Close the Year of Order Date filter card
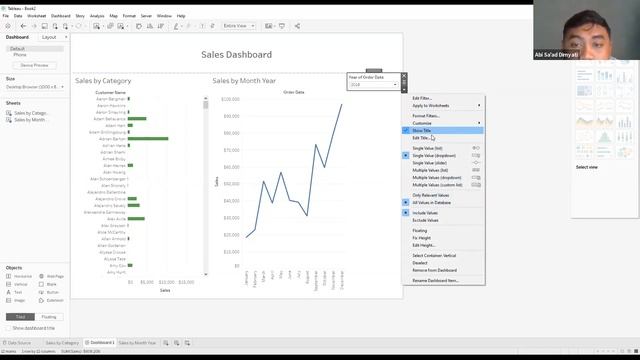Image resolution: width=640 pixels, height=360 pixels. [404, 76]
